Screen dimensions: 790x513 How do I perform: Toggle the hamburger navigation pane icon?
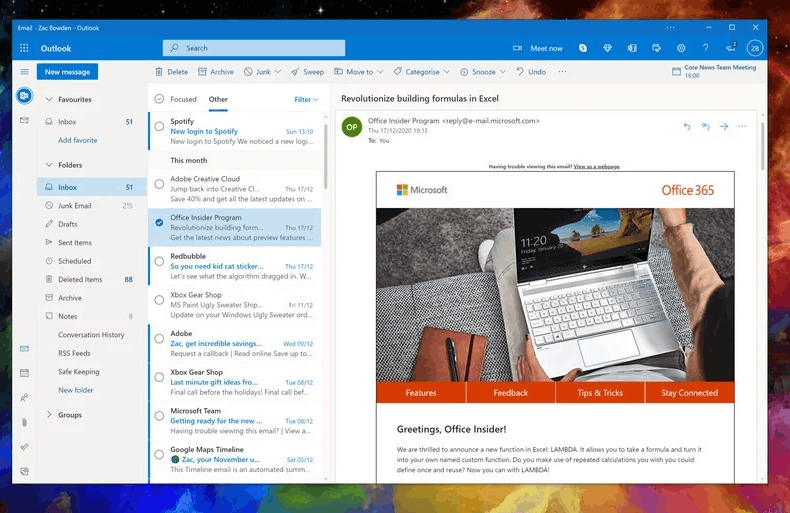tap(24, 72)
